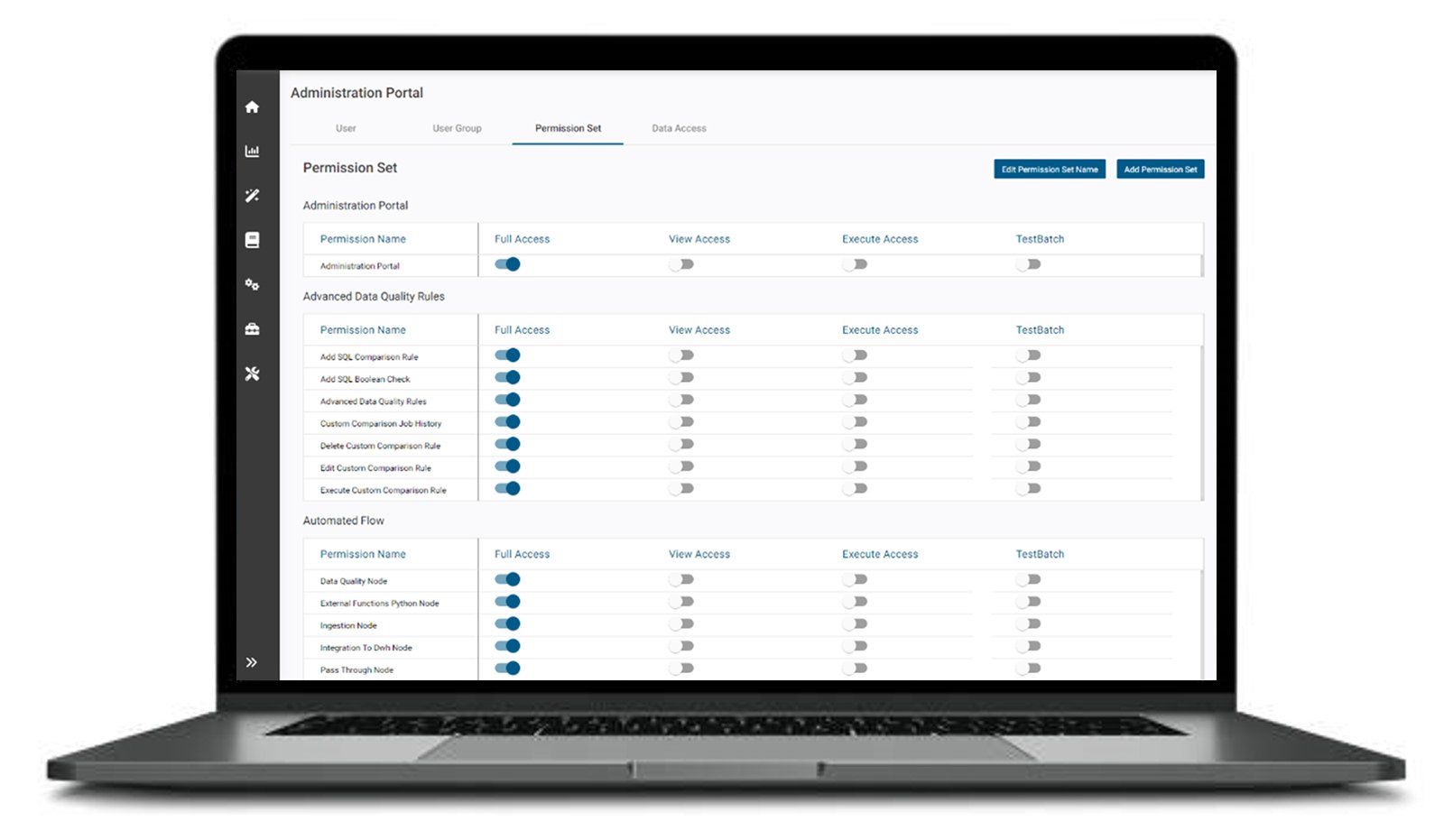Click the 'Advanced Data Quality Rules' section heading

pyautogui.click(x=374, y=296)
